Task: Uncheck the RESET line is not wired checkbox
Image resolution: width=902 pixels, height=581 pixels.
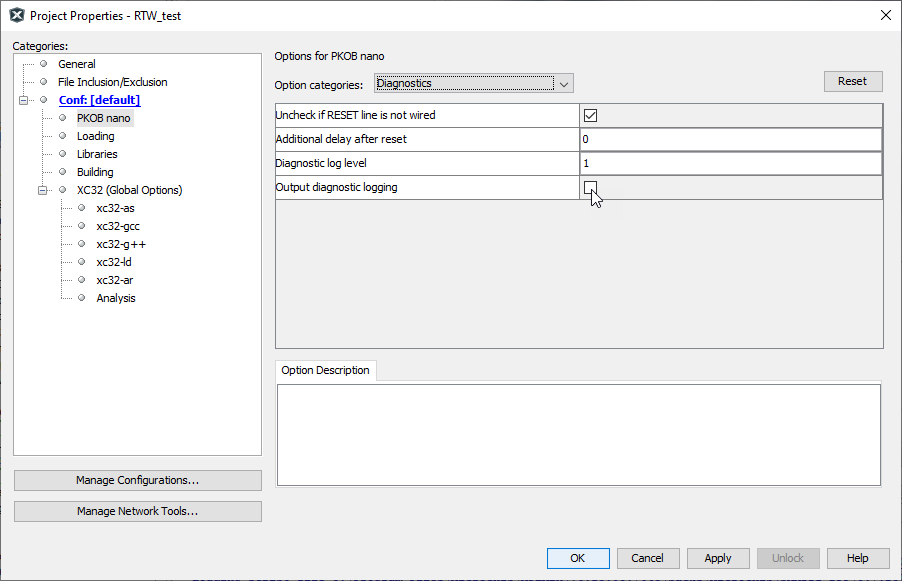Action: pos(590,115)
